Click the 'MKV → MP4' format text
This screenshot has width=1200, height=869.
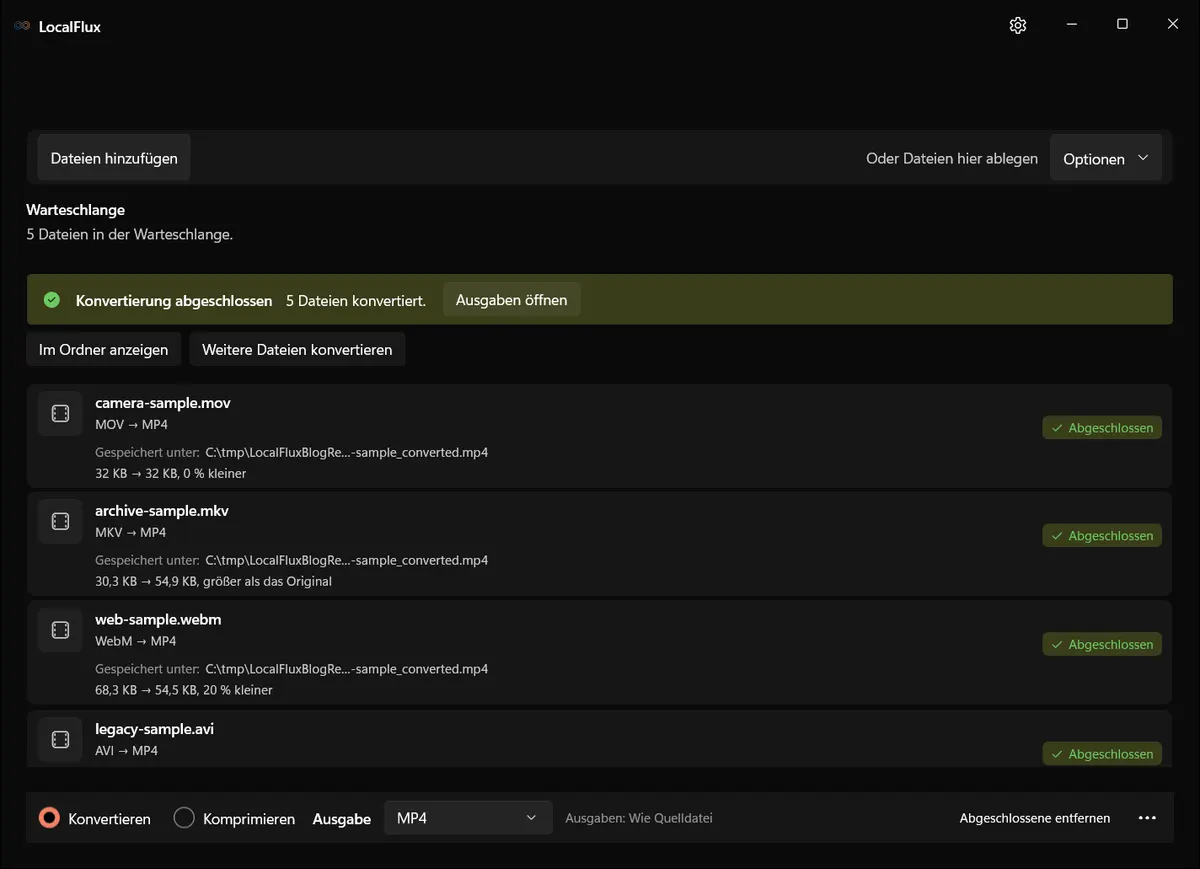[x=131, y=533]
